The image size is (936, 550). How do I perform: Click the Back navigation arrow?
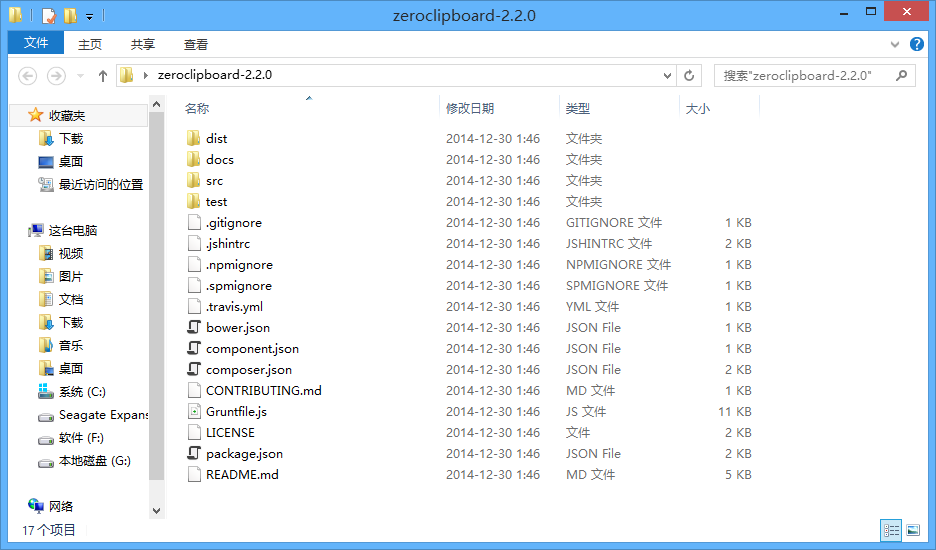(27, 76)
